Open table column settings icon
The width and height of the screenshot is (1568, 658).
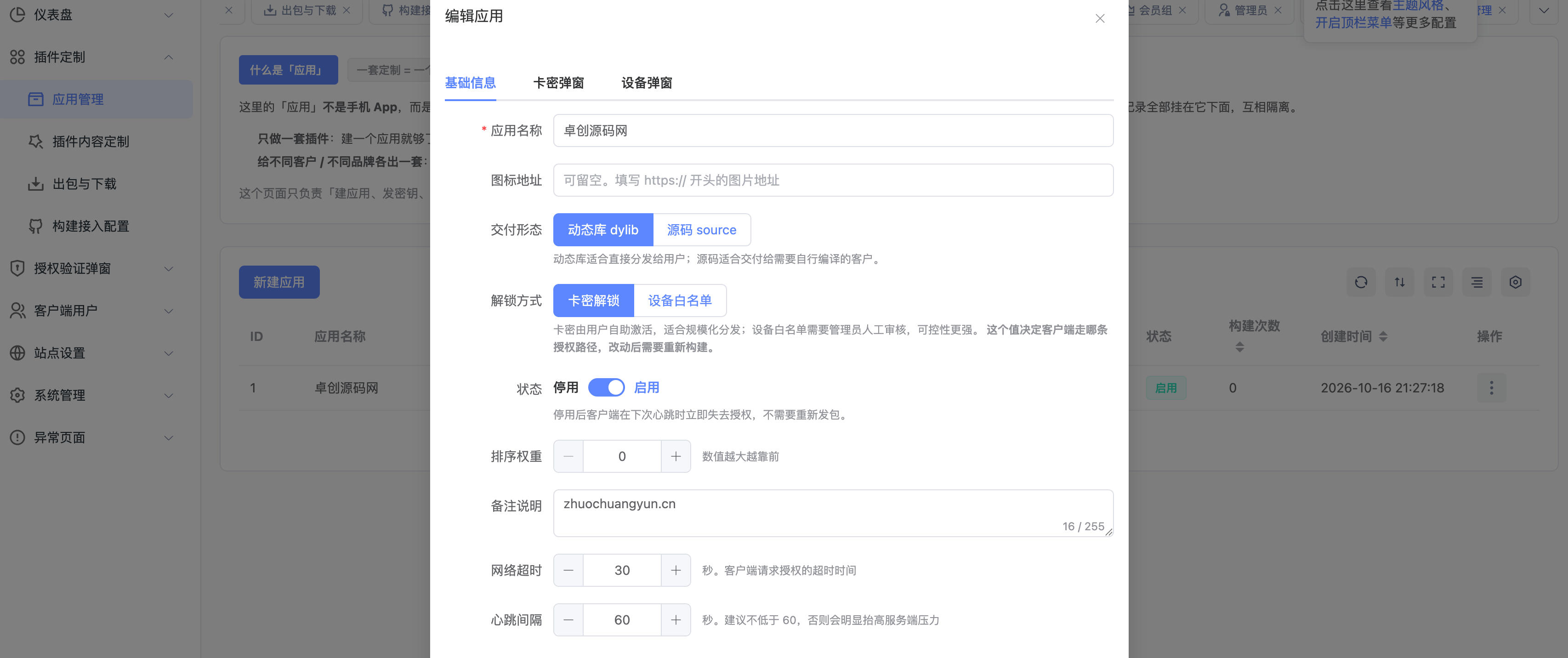pyautogui.click(x=1515, y=282)
